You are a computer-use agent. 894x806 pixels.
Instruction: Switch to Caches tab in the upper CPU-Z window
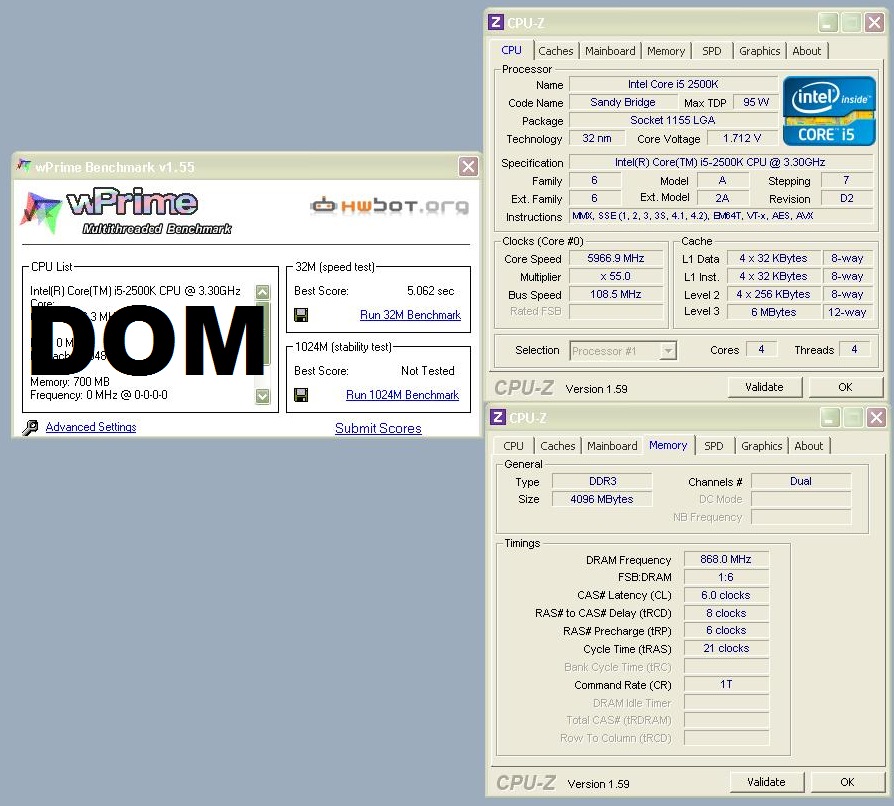556,51
